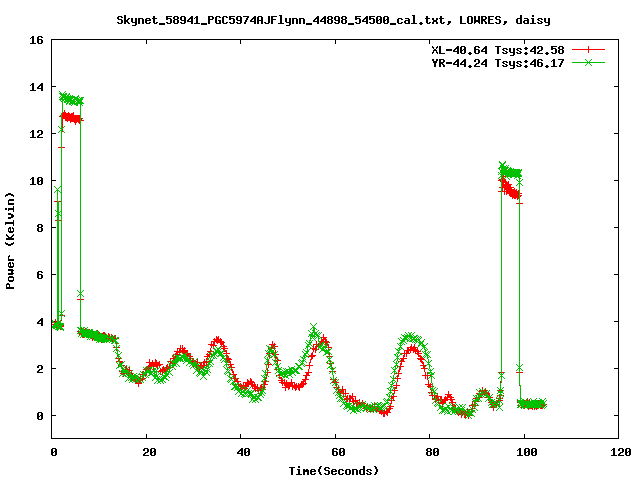Screen dimensions: 640x480
Task: Click the plot title Skynet_58941_PGC5974AJFlynn_44898_54500_cal.txt
Action: pos(284,20)
